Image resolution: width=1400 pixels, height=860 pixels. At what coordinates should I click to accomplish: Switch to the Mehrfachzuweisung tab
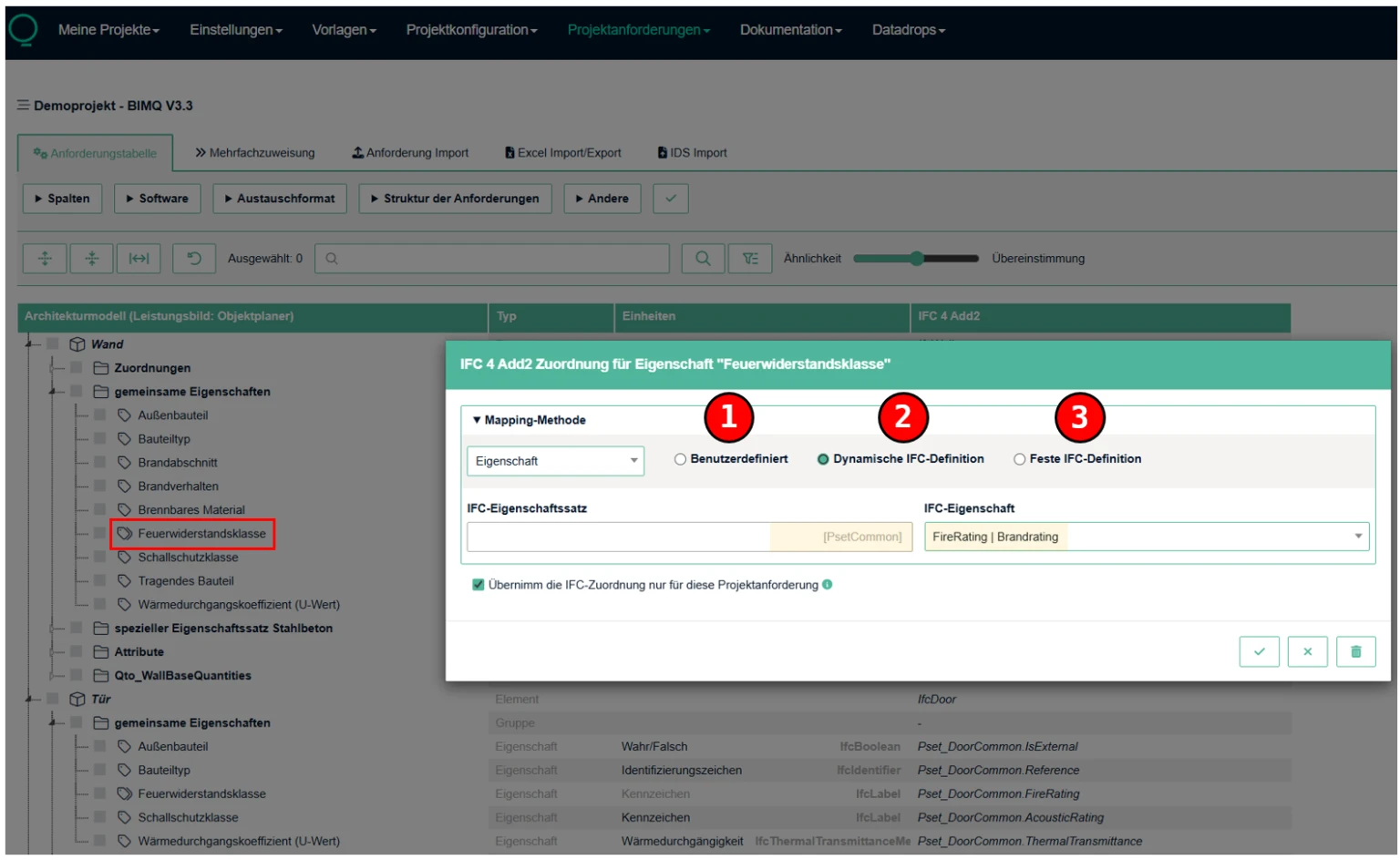point(255,153)
